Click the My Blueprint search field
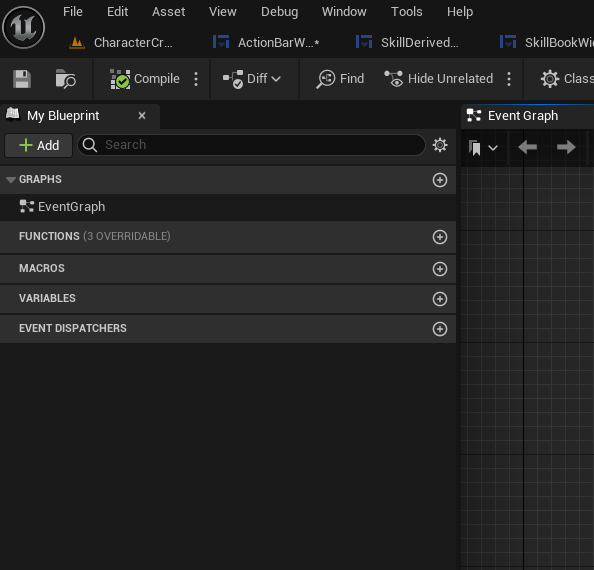The image size is (594, 570). pyautogui.click(x=252, y=145)
